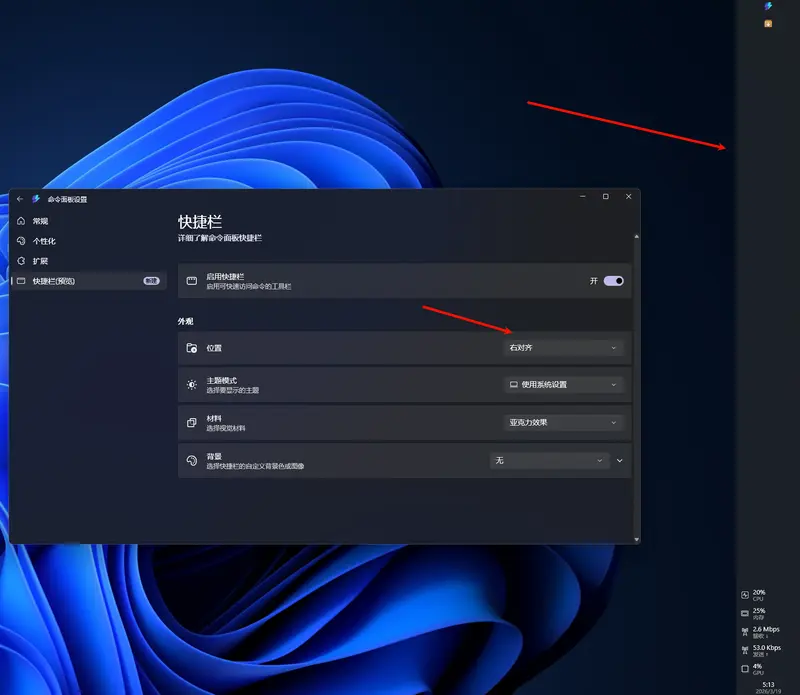This screenshot has width=800, height=695.
Task: Select the home icon beside 常规
Action: 20,221
